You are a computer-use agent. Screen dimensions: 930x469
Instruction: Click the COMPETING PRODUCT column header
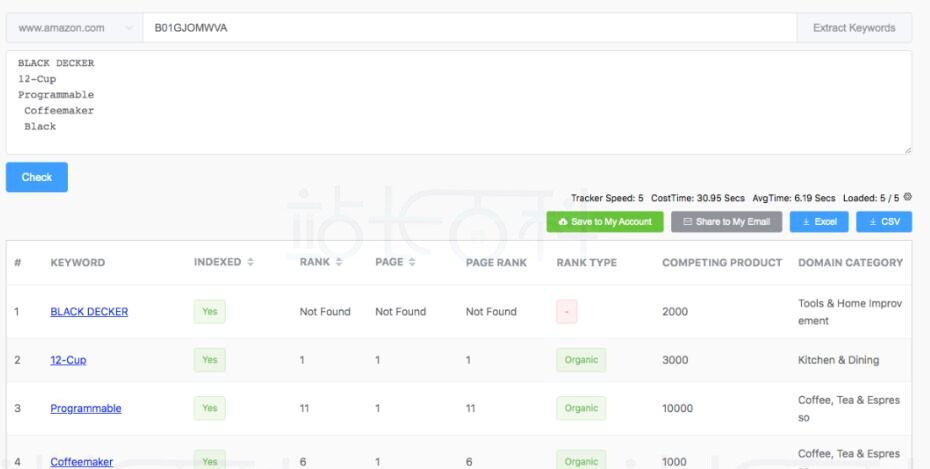[x=722, y=263]
